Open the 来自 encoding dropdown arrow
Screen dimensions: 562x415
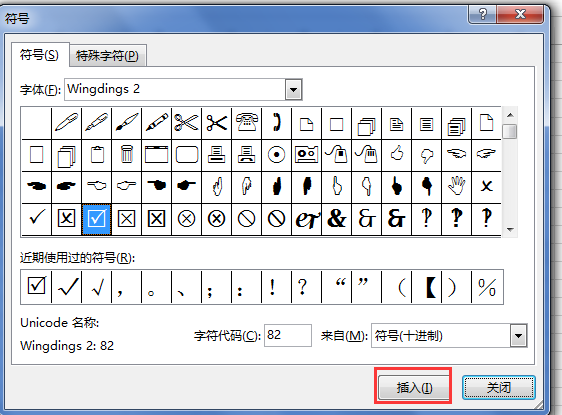518,336
